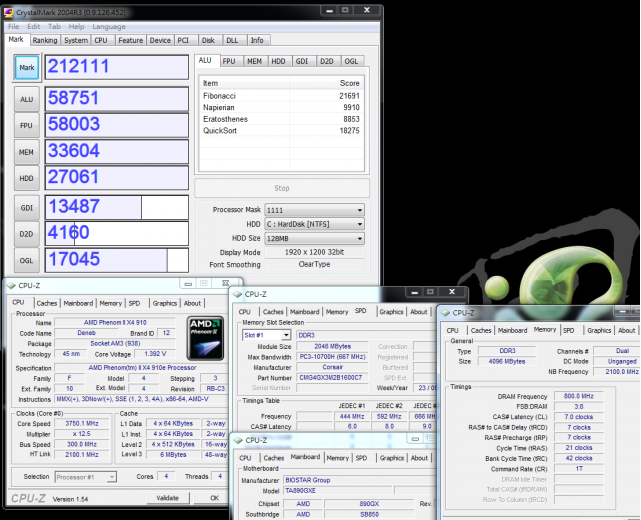Image resolution: width=641 pixels, height=520 pixels.
Task: Switch to the Info tab
Action: click(x=257, y=40)
